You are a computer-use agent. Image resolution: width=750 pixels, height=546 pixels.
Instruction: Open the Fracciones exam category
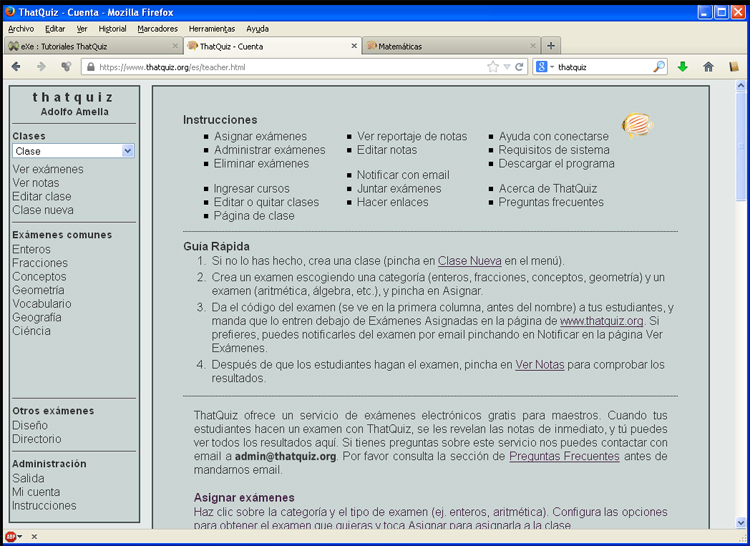coord(40,263)
